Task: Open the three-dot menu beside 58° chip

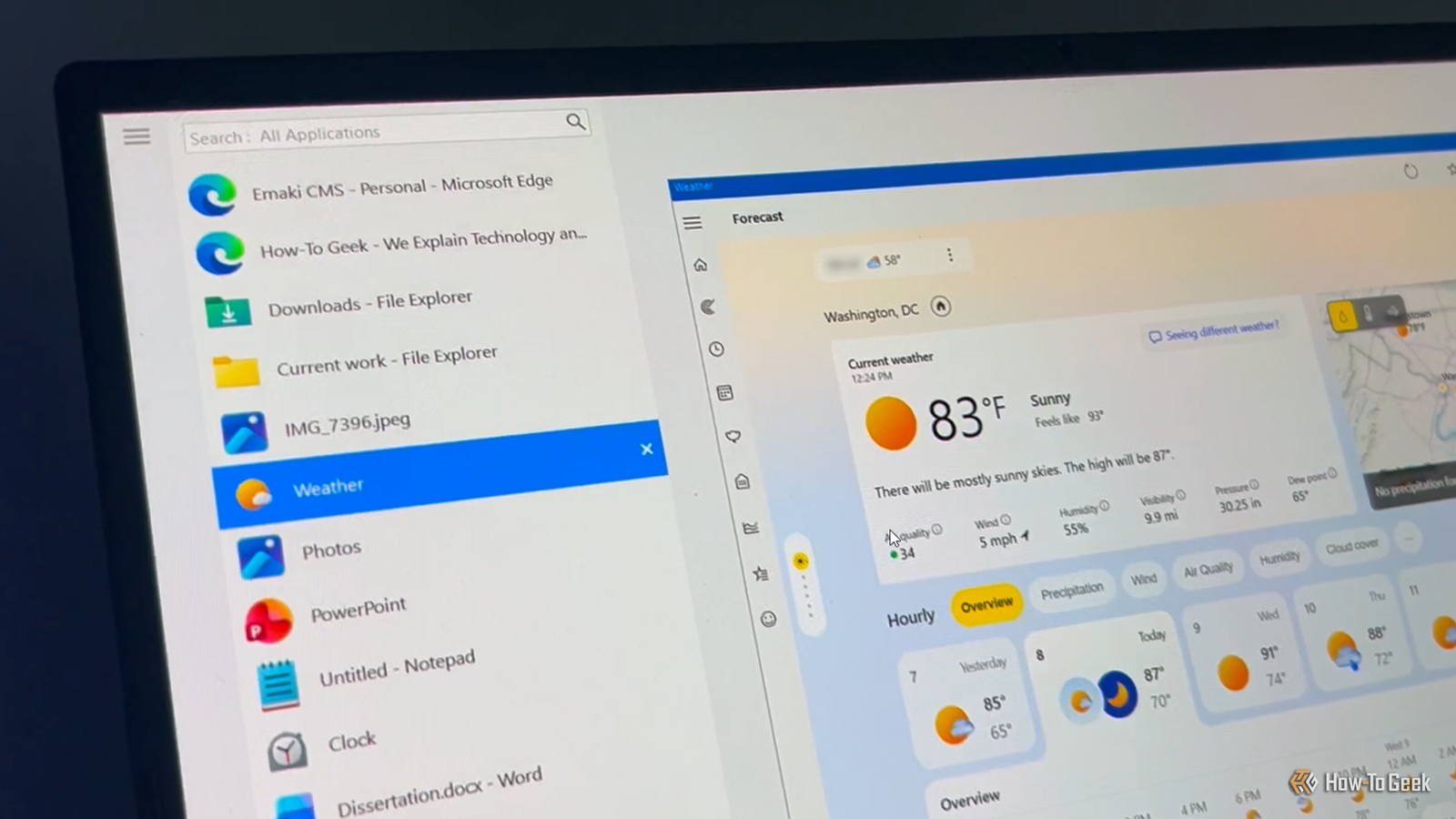Action: point(950,255)
